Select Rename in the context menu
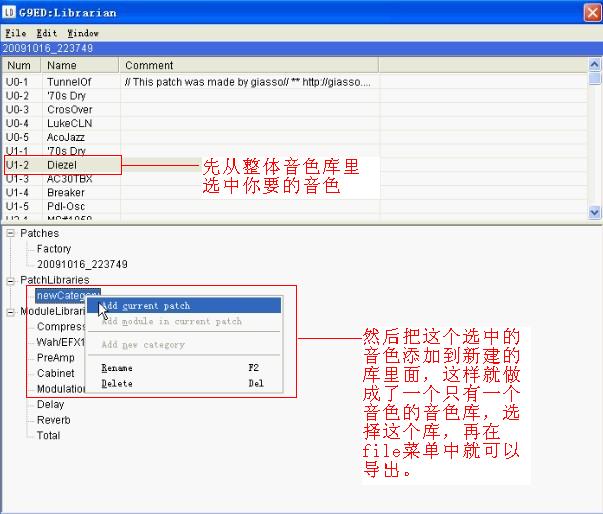This screenshot has width=603, height=514. [x=117, y=368]
